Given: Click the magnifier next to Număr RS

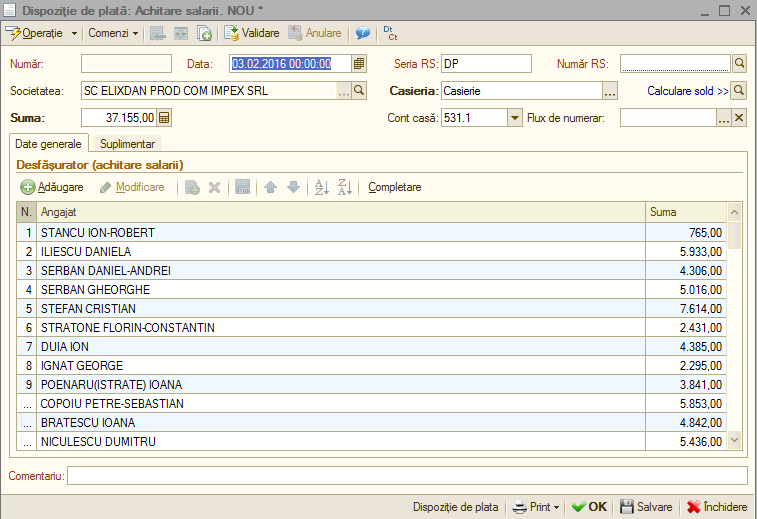Looking at the screenshot, I should [x=739, y=63].
